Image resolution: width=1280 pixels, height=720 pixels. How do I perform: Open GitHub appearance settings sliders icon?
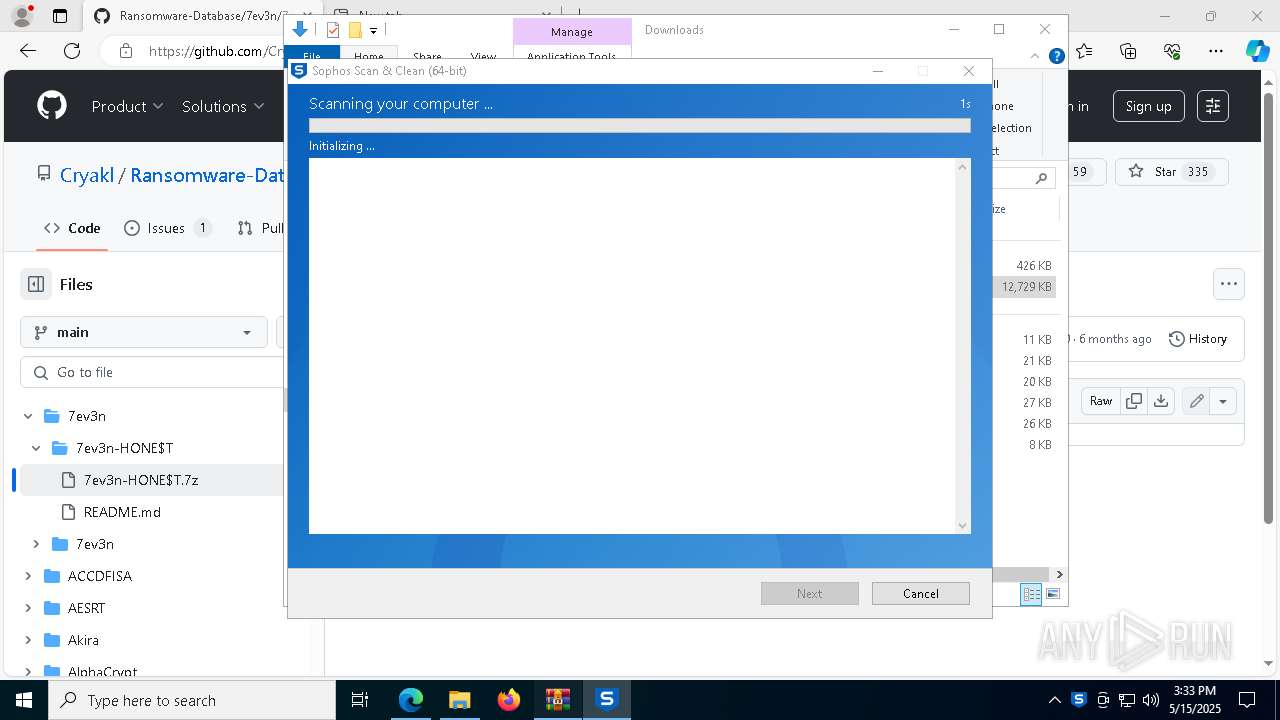tap(1213, 106)
